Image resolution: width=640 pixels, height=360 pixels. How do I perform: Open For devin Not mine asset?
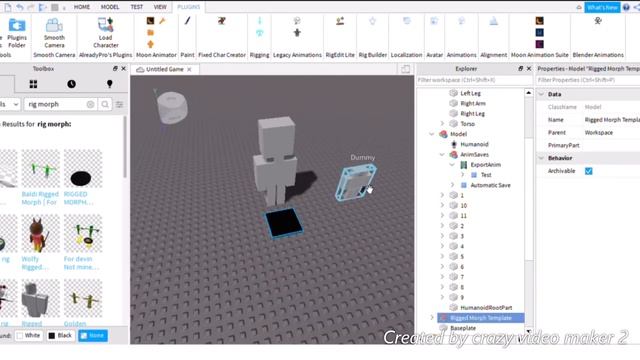pos(81,263)
